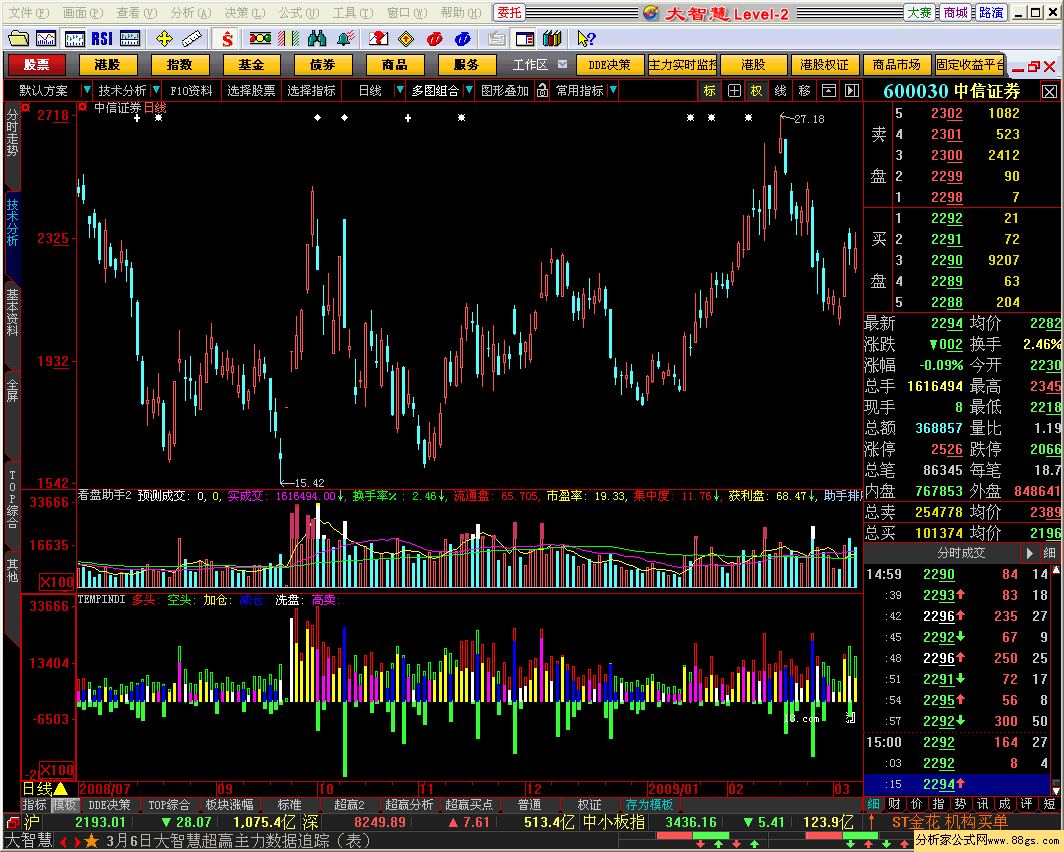The image size is (1064, 852).
Task: Click the play-to-end arrow icon in chart toolbar
Action: (852, 90)
